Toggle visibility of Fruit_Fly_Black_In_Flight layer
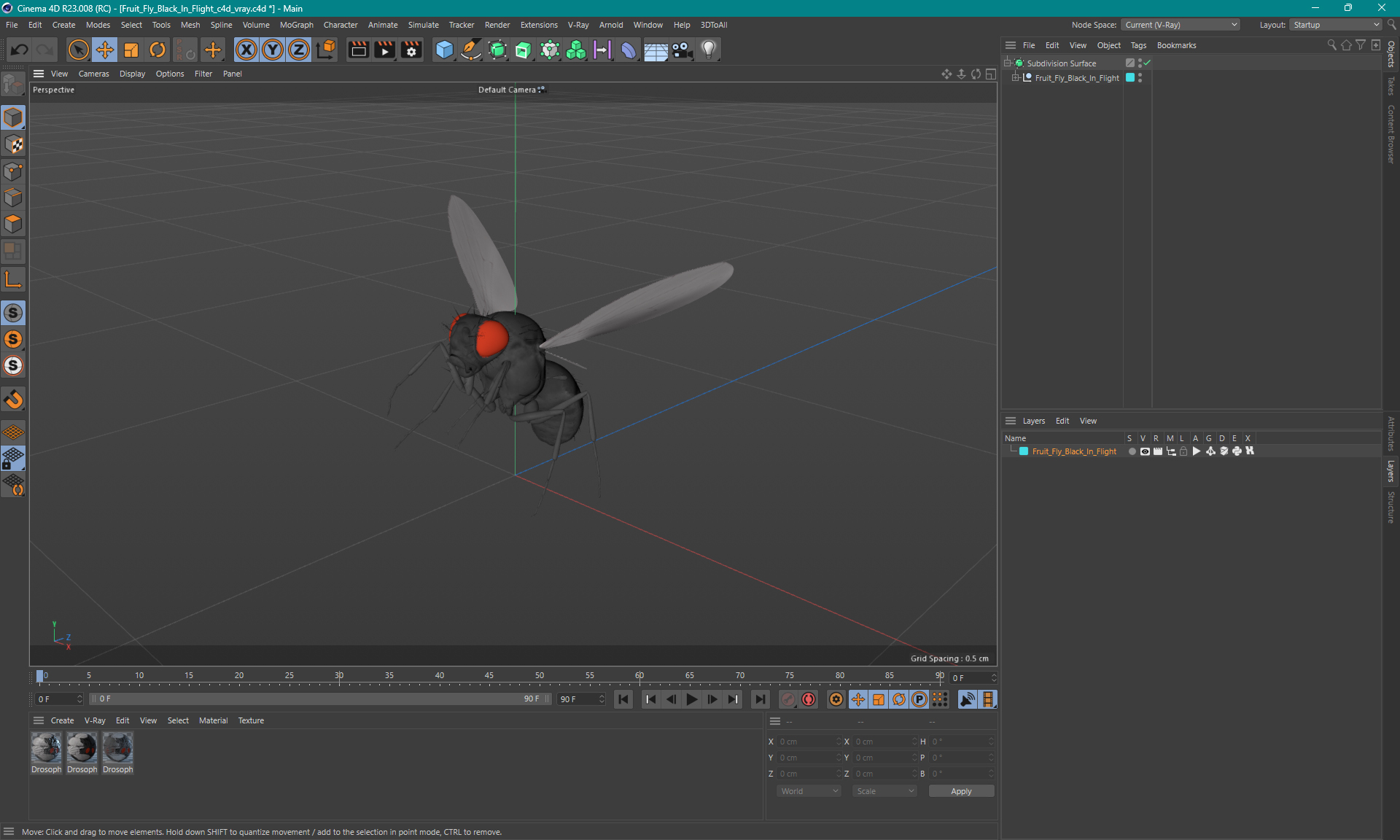Viewport: 1400px width, 840px height. [x=1143, y=451]
